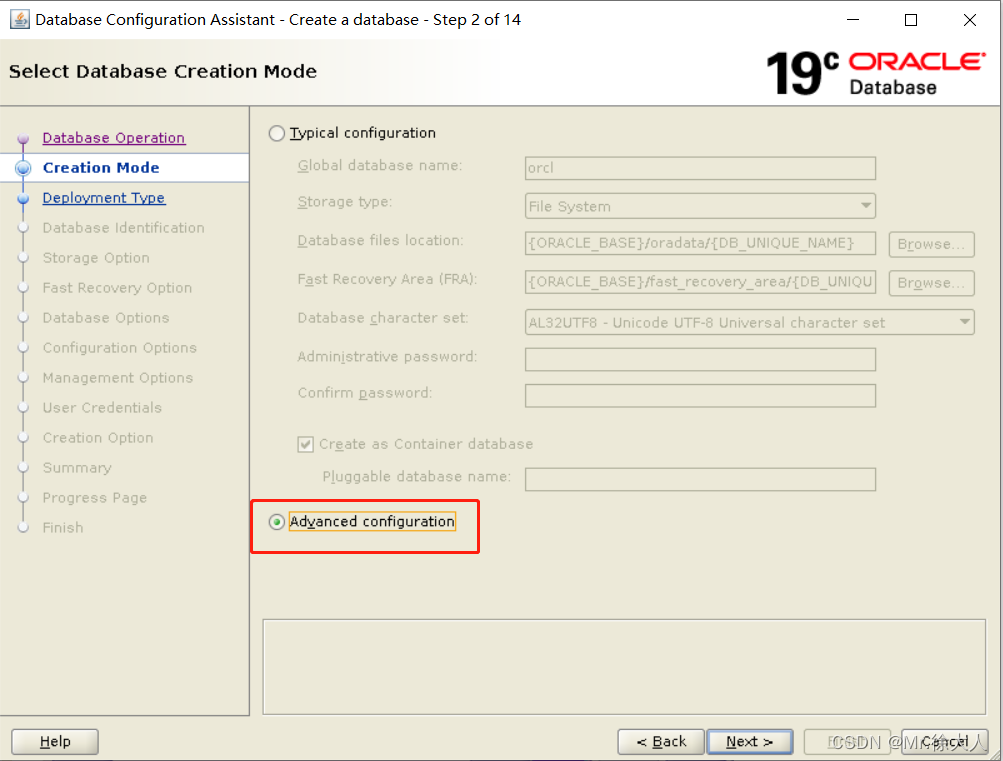Click the Storage type label
Viewport: 1003px width, 761px height.
click(x=345, y=202)
